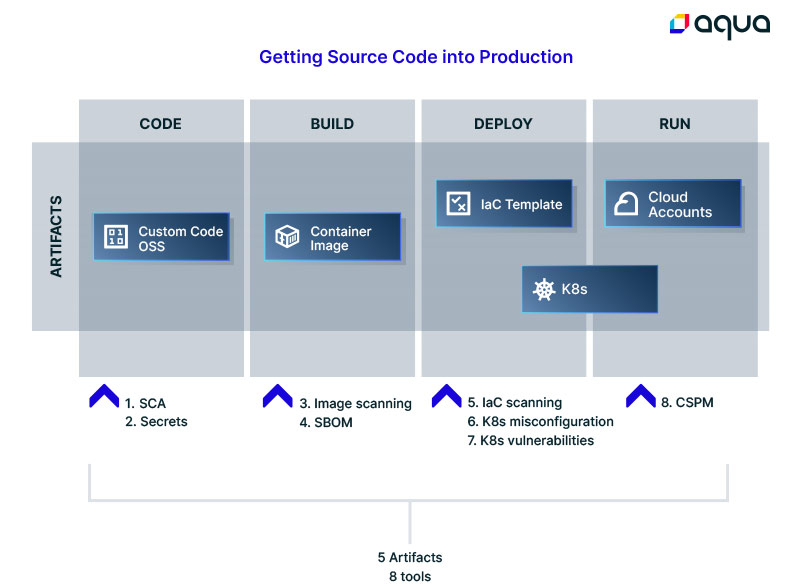
Task: Select the CODE column header
Action: pos(161,124)
